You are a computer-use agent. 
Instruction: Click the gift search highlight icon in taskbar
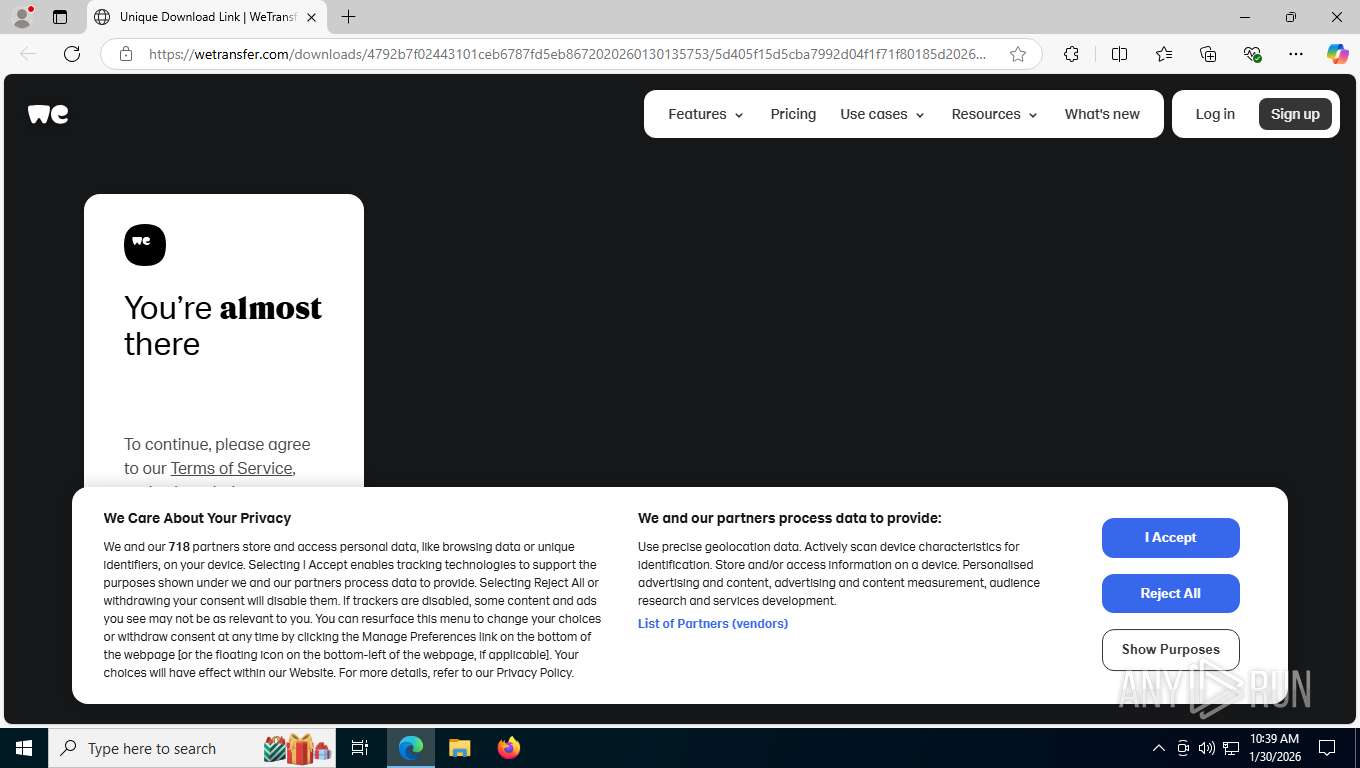298,748
